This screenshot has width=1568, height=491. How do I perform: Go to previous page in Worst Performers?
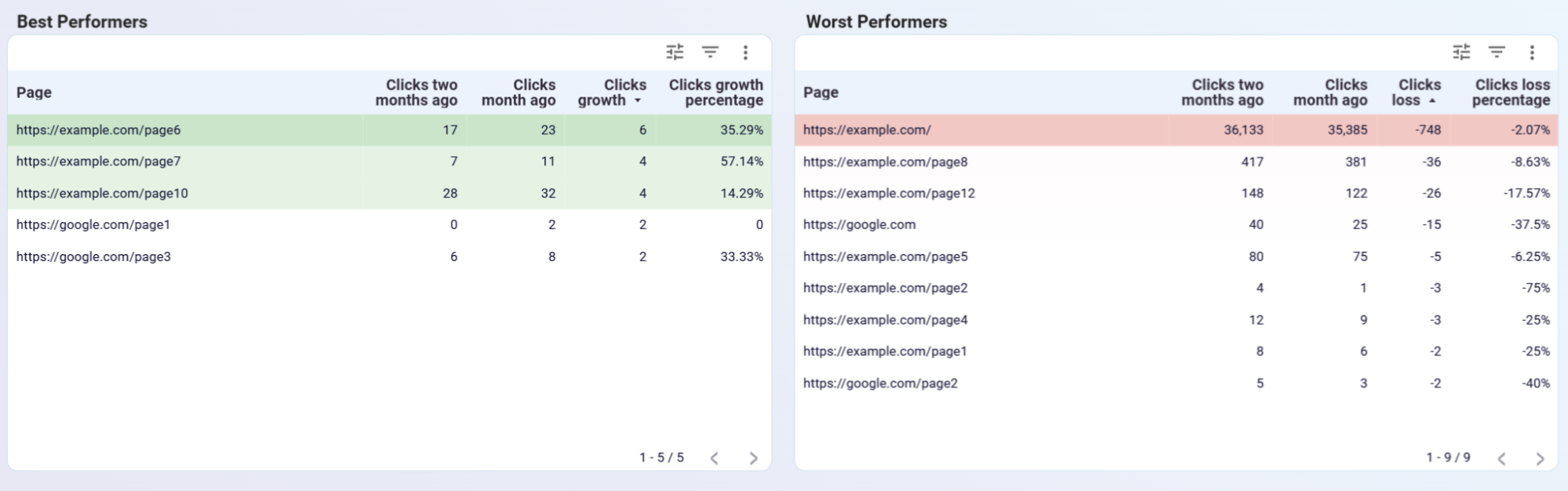coord(1501,458)
